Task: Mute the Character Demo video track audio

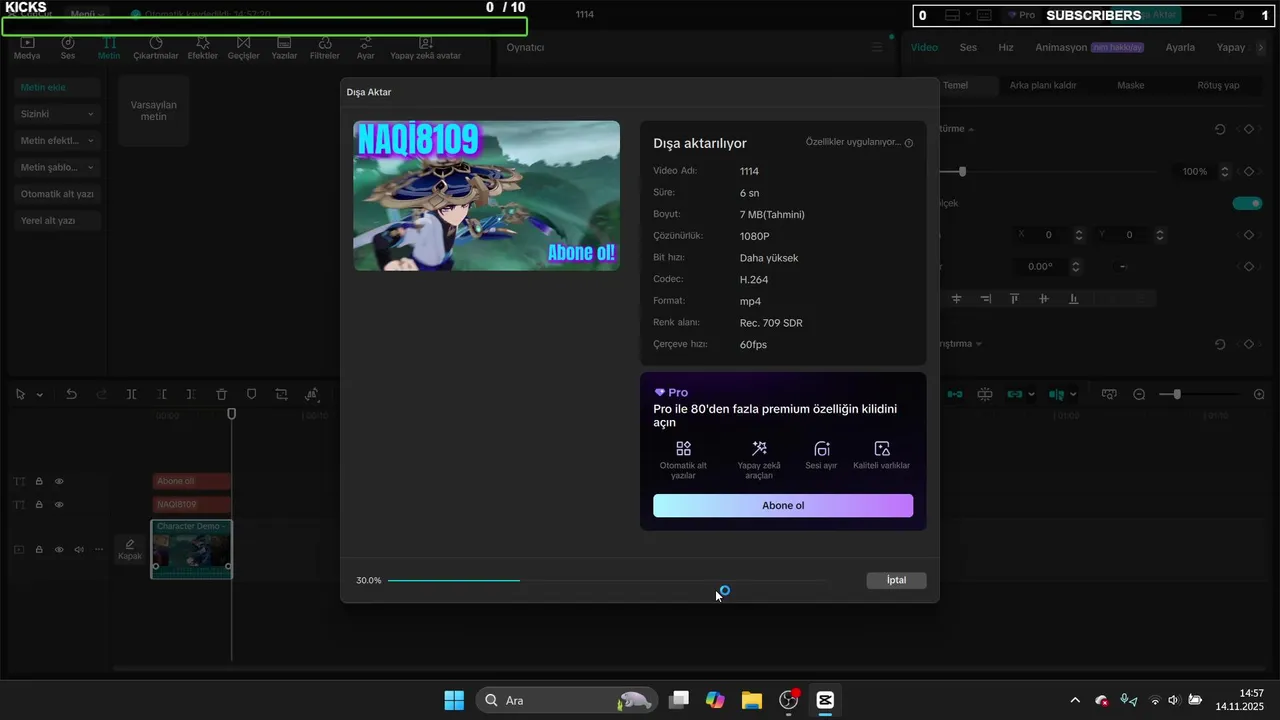Action: point(79,549)
